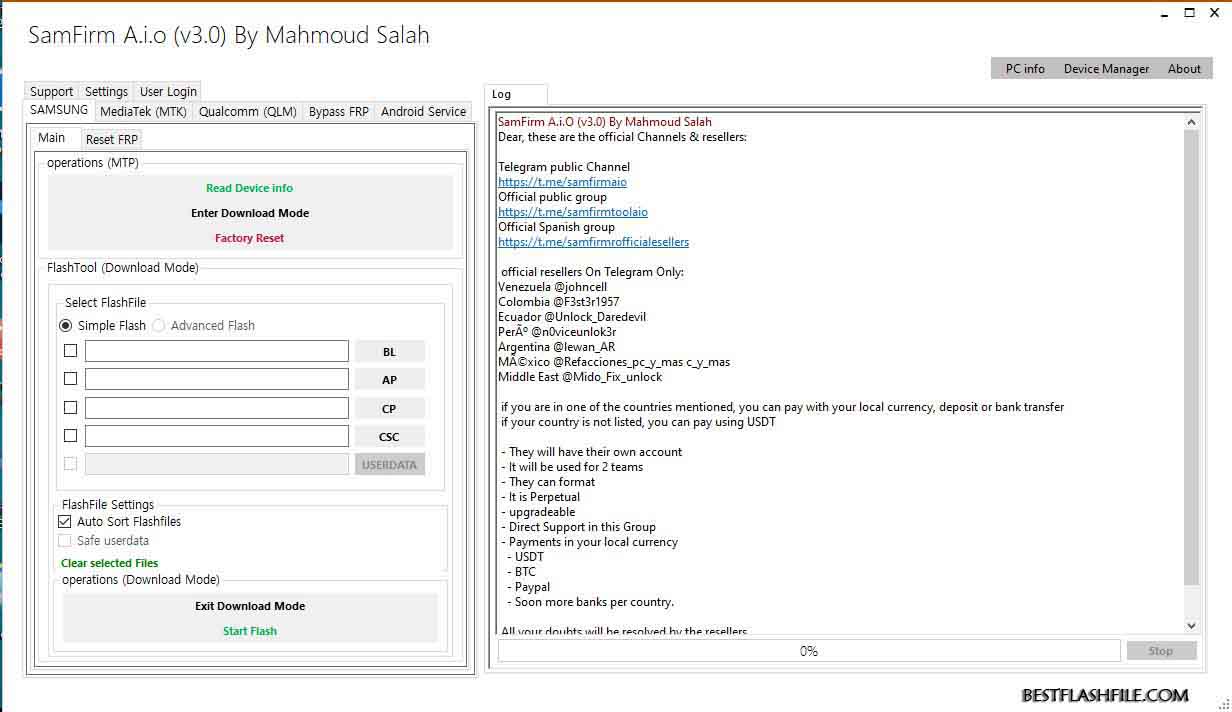This screenshot has height=712, width=1232.
Task: Click Factory Reset operation
Action: click(250, 238)
